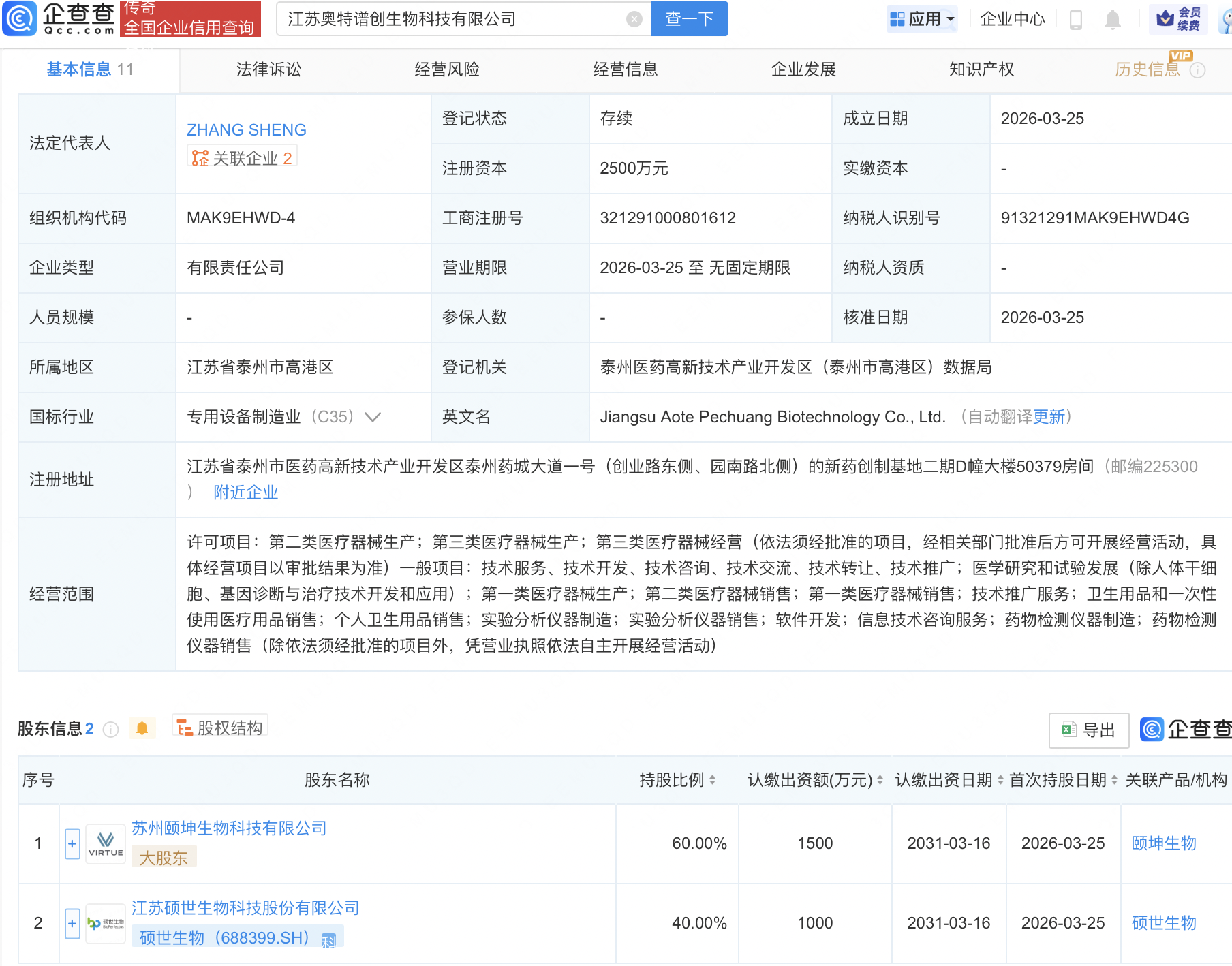Sort table by 持股比例 arrows
Image resolution: width=1232 pixels, height=966 pixels.
point(713,780)
